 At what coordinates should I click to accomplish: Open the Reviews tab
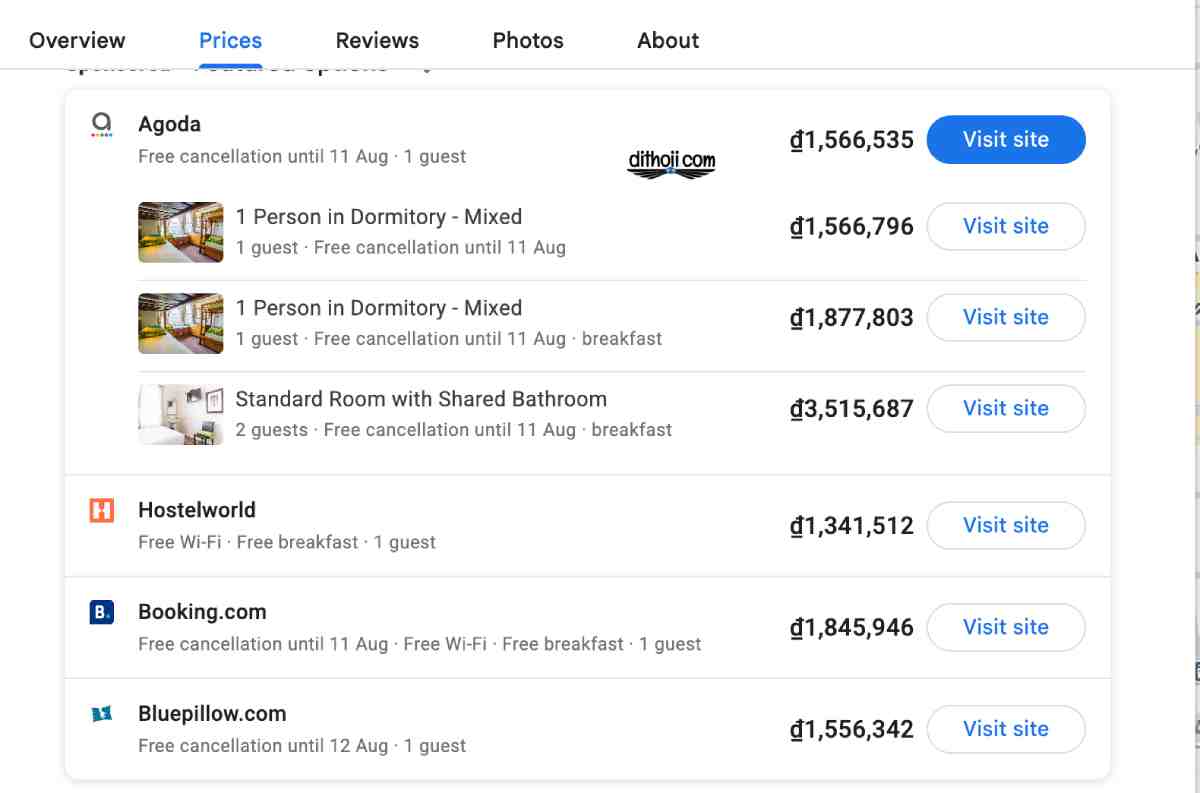pyautogui.click(x=377, y=41)
